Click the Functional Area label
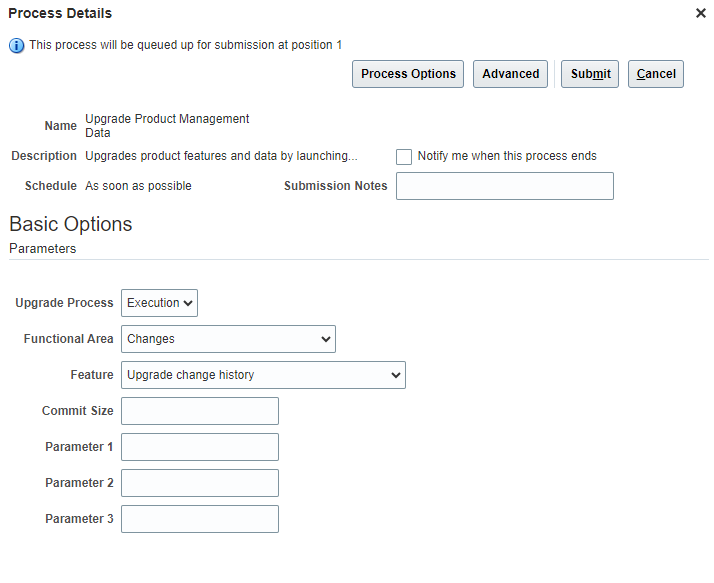The image size is (714, 583). [68, 339]
